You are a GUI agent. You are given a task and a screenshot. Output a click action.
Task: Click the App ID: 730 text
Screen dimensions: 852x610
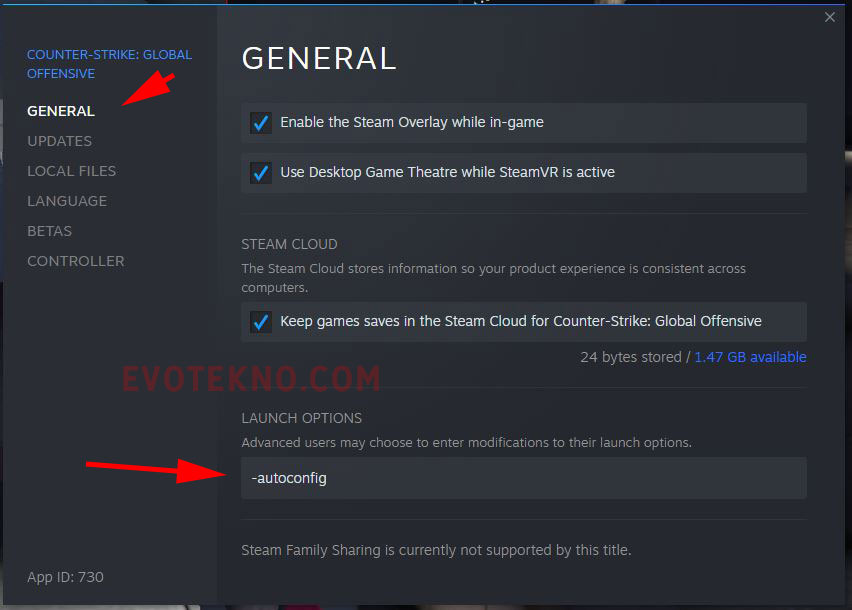[65, 577]
